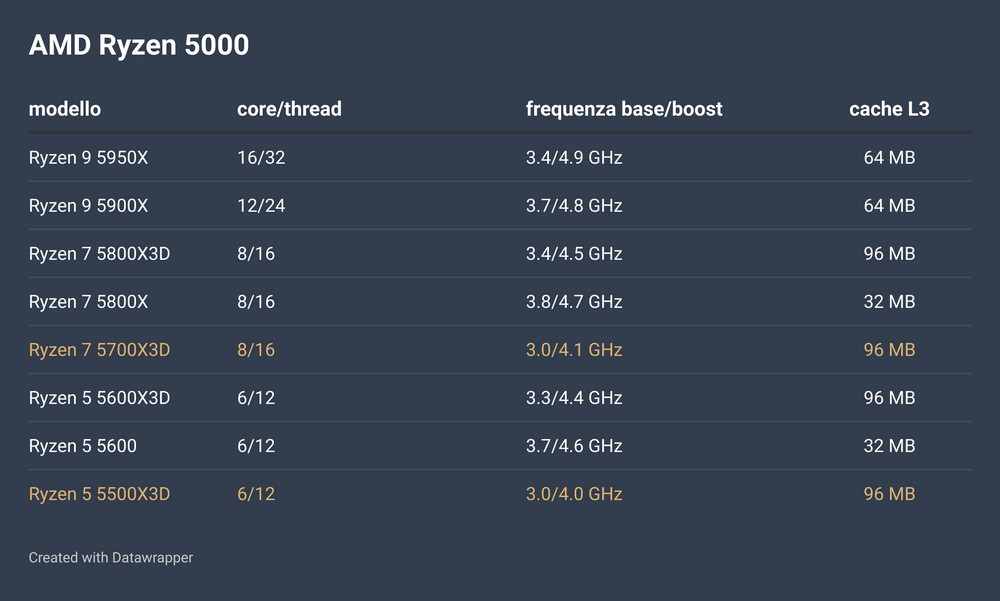Image resolution: width=1000 pixels, height=601 pixels.
Task: Click the "Created with Datawrapper" credit link
Action: [x=110, y=557]
